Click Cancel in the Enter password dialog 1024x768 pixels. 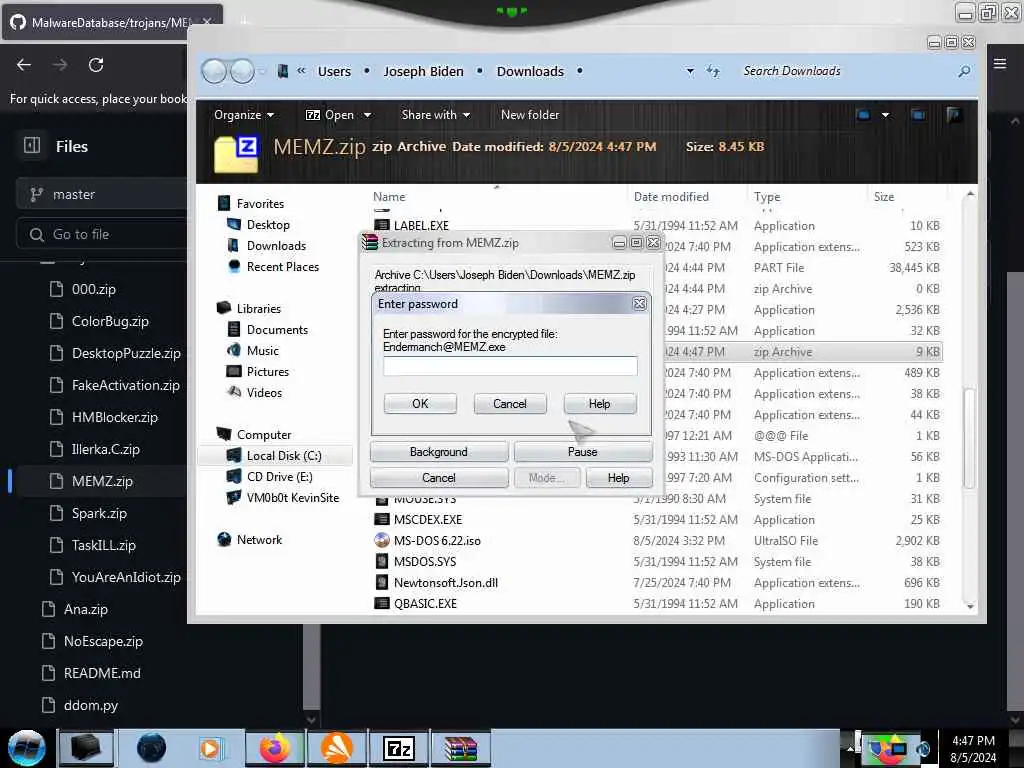point(509,404)
